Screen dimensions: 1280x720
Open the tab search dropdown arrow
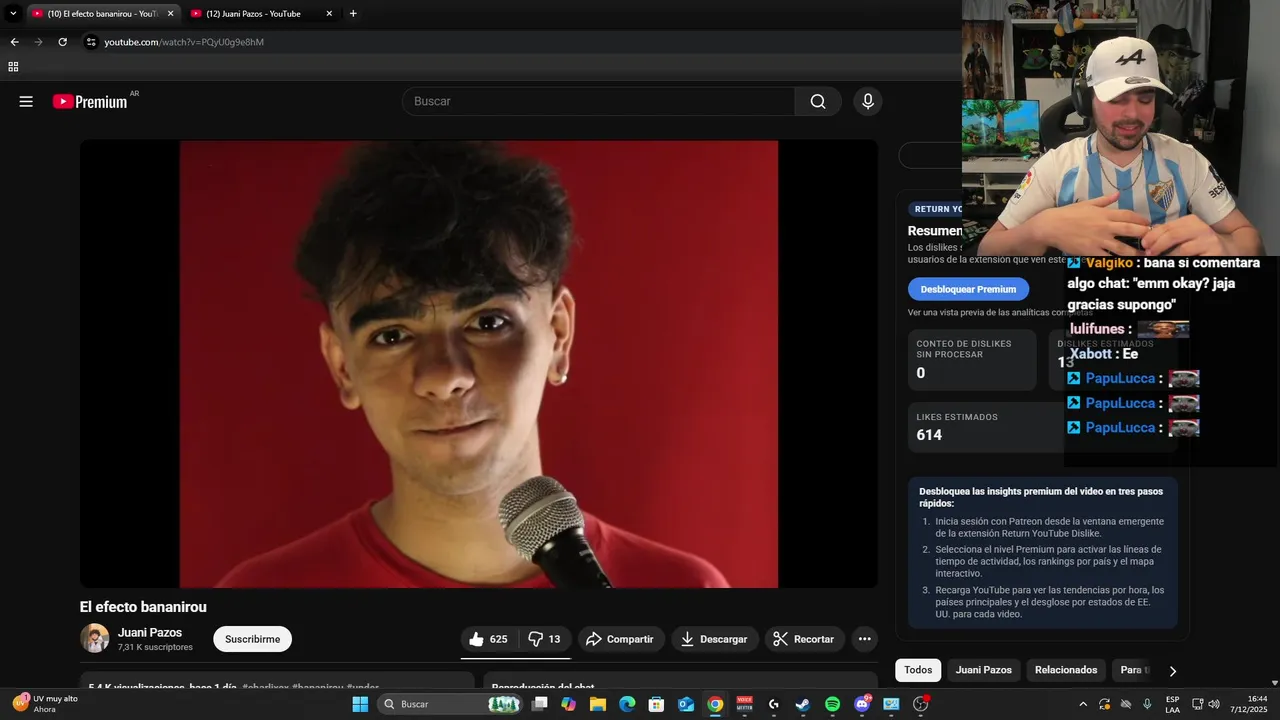point(13,14)
